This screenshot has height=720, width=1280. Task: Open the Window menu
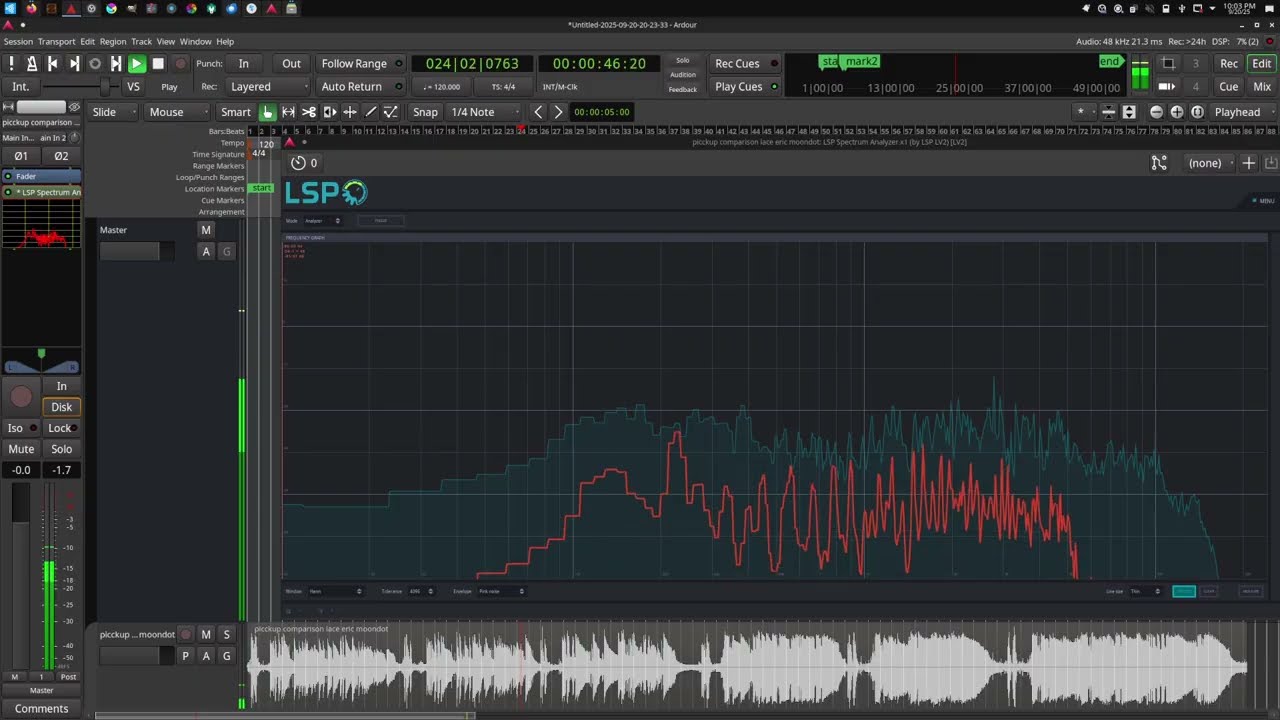pos(195,42)
